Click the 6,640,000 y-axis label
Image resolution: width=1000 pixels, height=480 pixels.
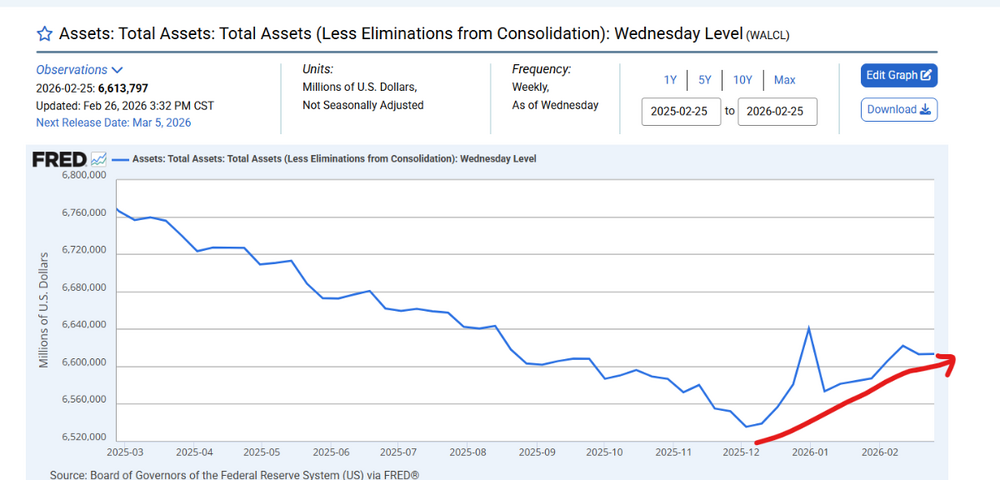tap(84, 325)
